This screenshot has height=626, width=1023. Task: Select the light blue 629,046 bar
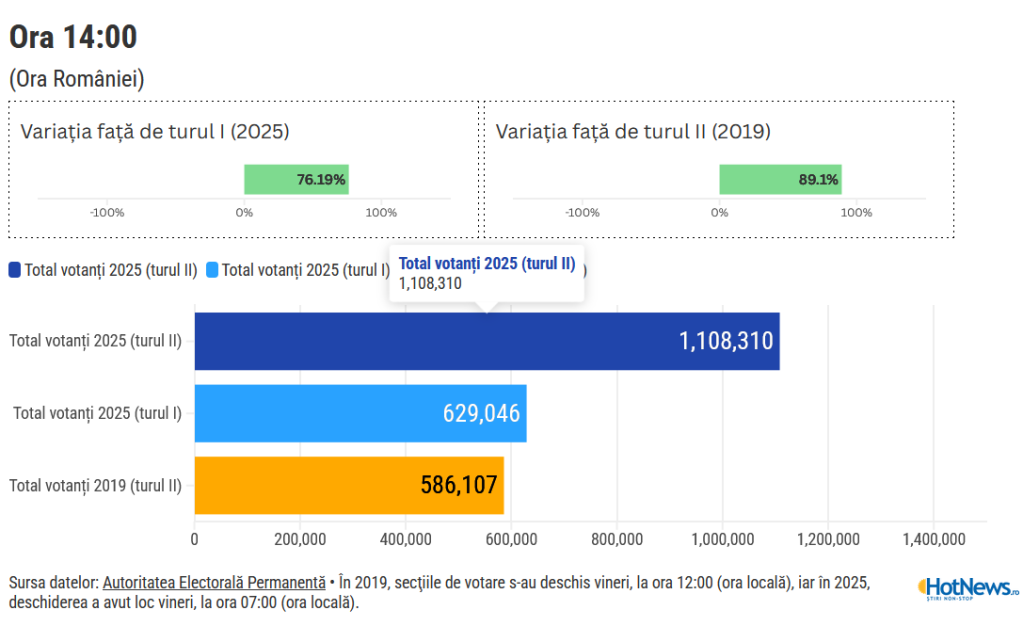point(360,413)
